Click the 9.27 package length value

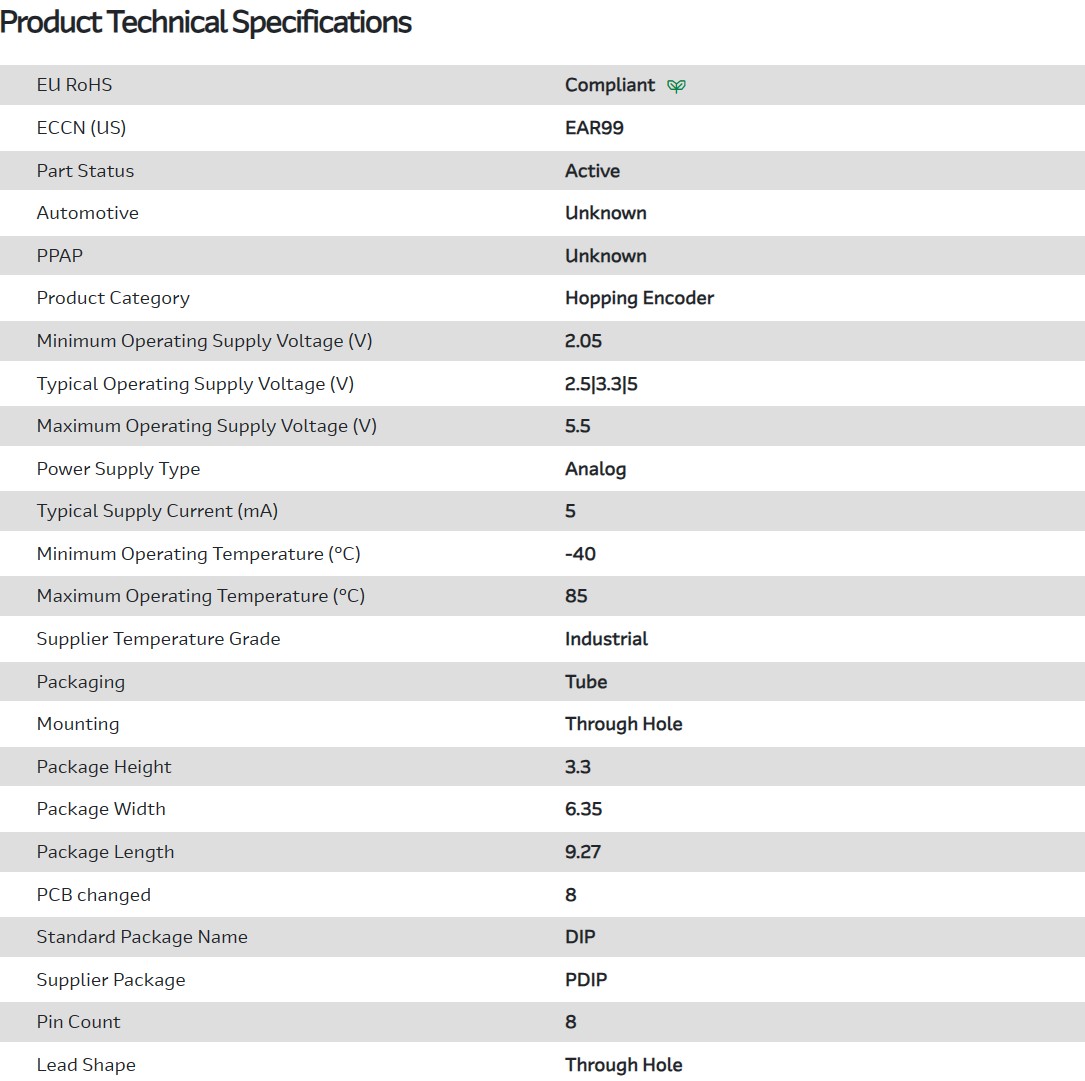pyautogui.click(x=583, y=852)
